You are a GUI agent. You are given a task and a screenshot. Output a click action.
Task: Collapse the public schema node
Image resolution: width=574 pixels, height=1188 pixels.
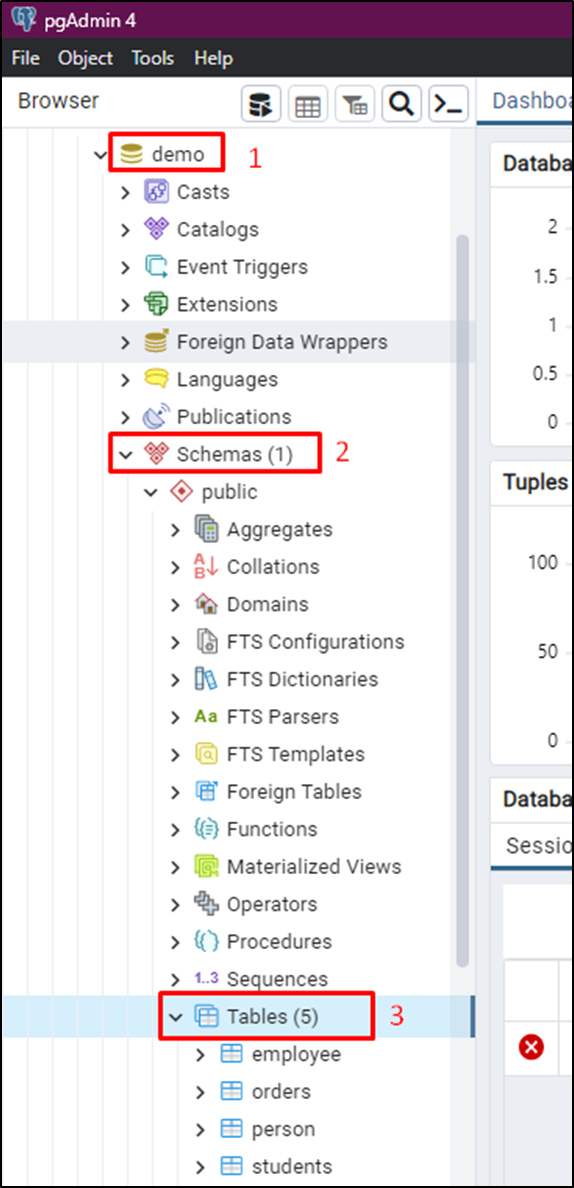(x=150, y=492)
